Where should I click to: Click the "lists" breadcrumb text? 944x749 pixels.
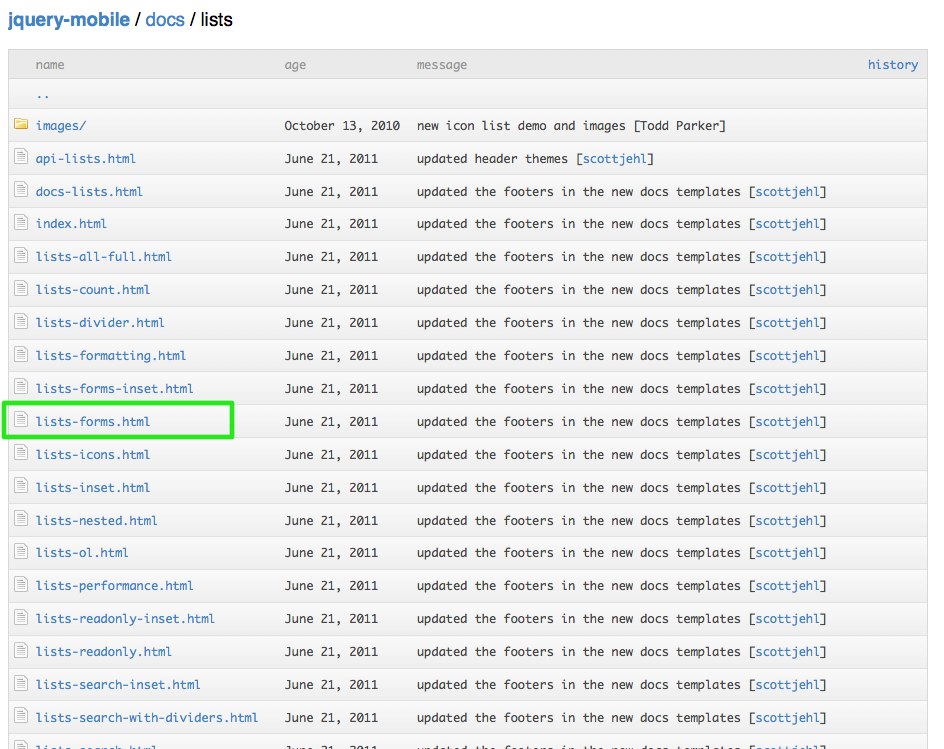[216, 20]
